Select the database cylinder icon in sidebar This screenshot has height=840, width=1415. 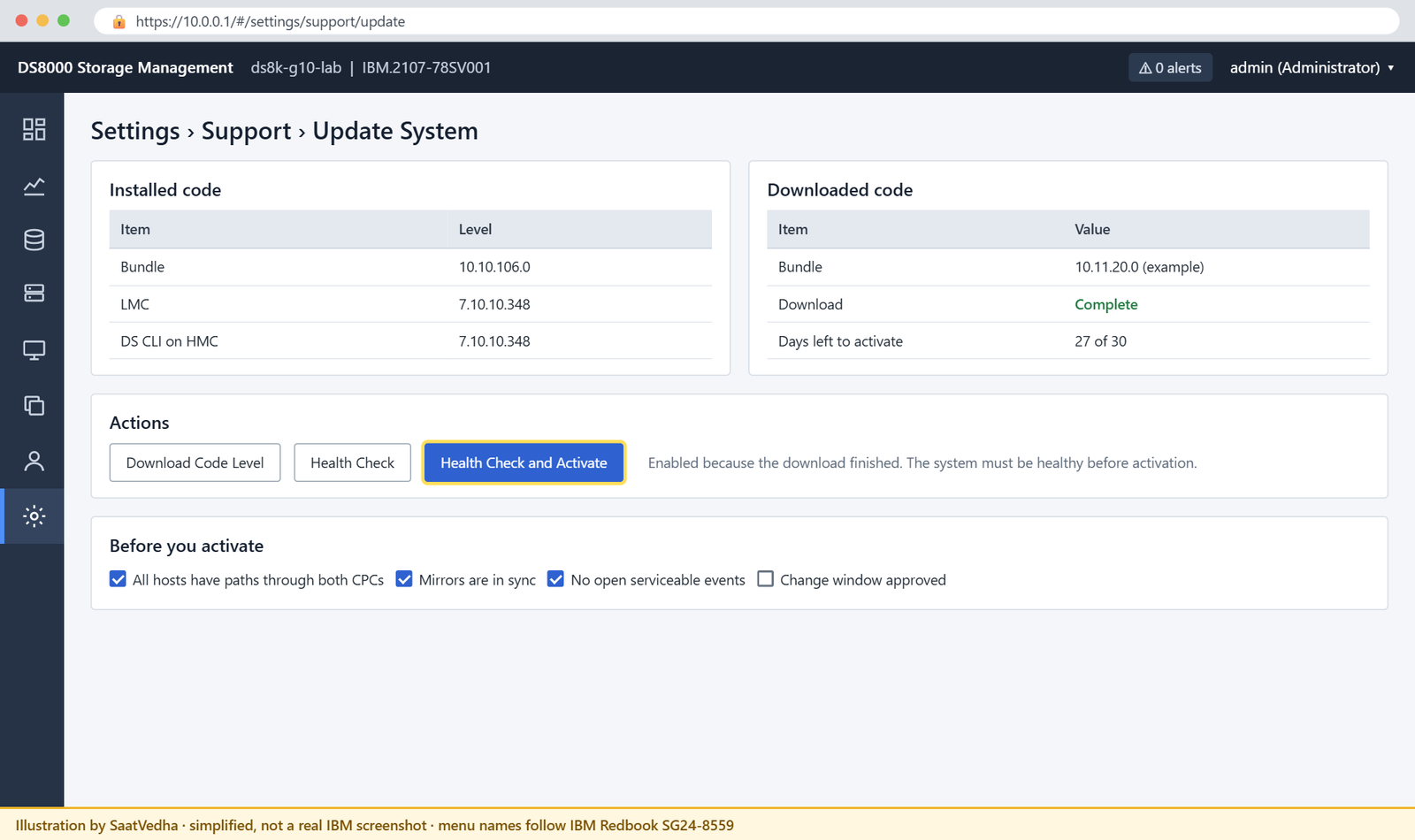(34, 240)
